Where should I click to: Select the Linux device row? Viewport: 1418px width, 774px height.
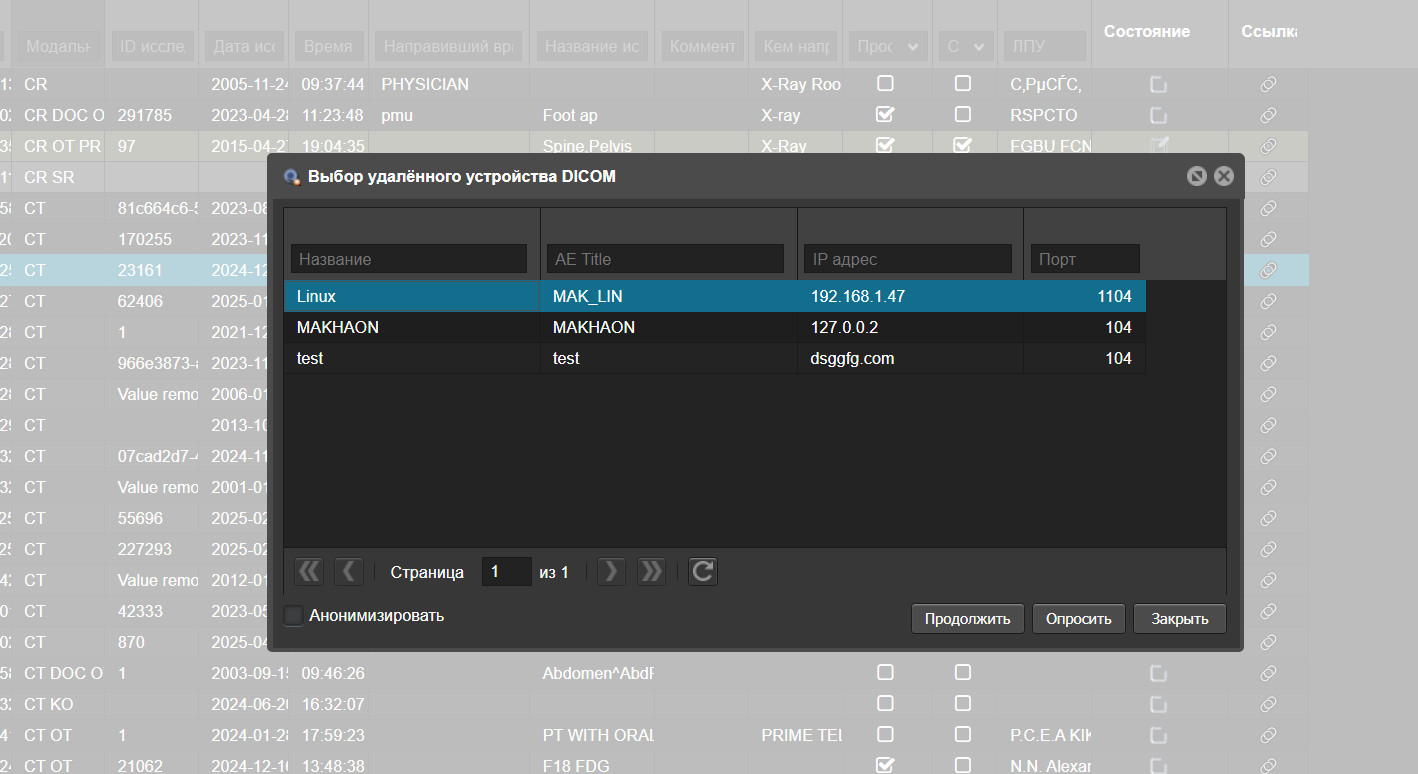[x=714, y=296]
